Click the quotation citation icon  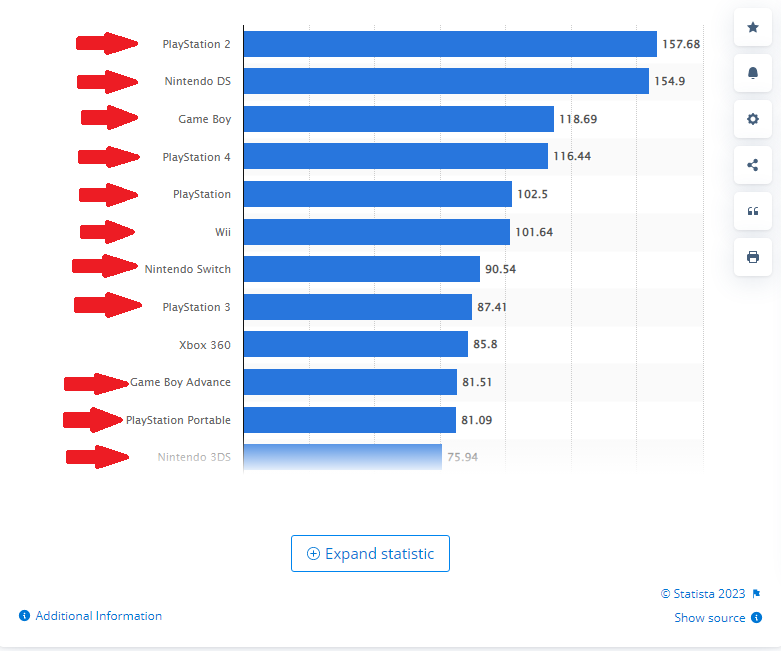(752, 211)
